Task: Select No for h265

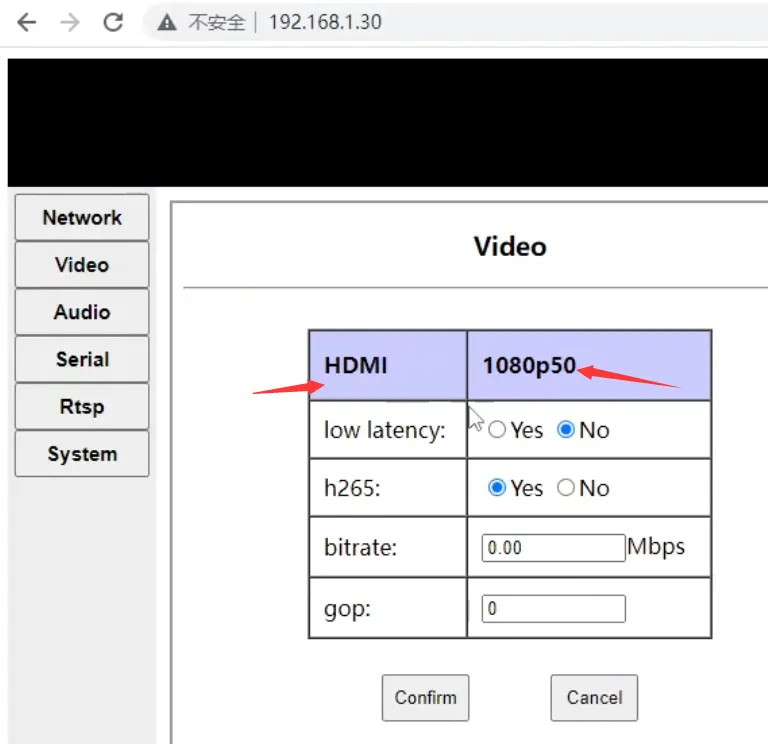Action: pos(566,487)
